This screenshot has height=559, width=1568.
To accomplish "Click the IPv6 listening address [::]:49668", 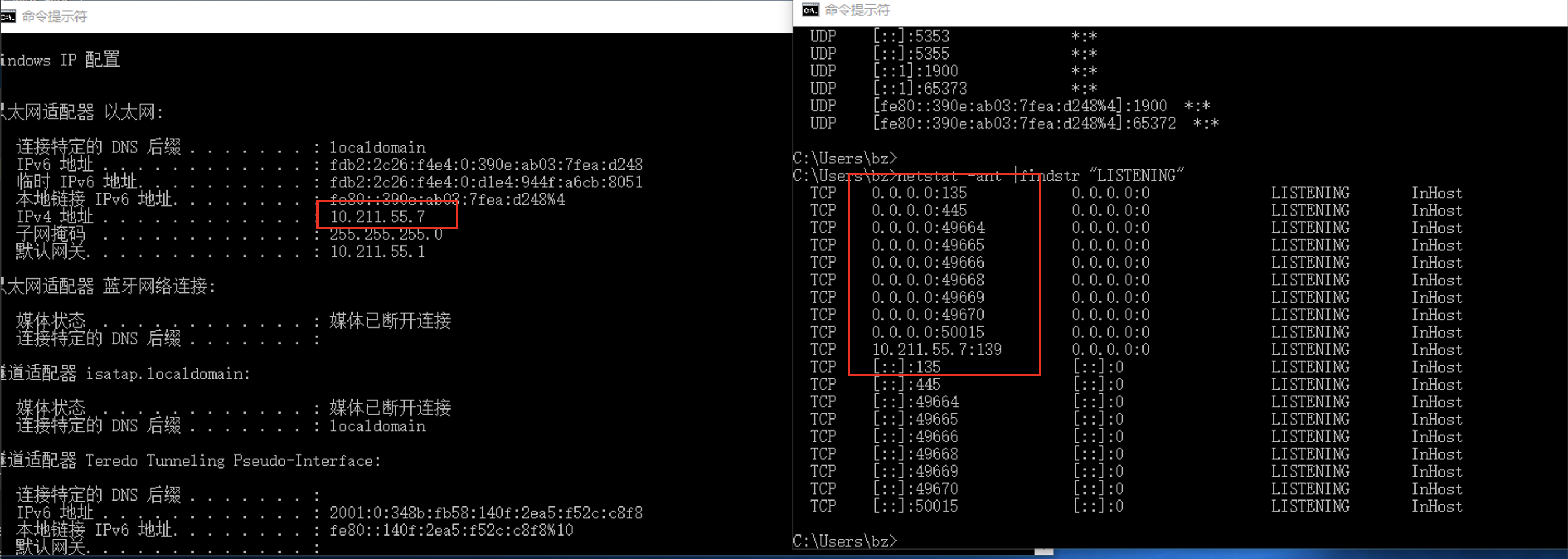I will click(916, 454).
